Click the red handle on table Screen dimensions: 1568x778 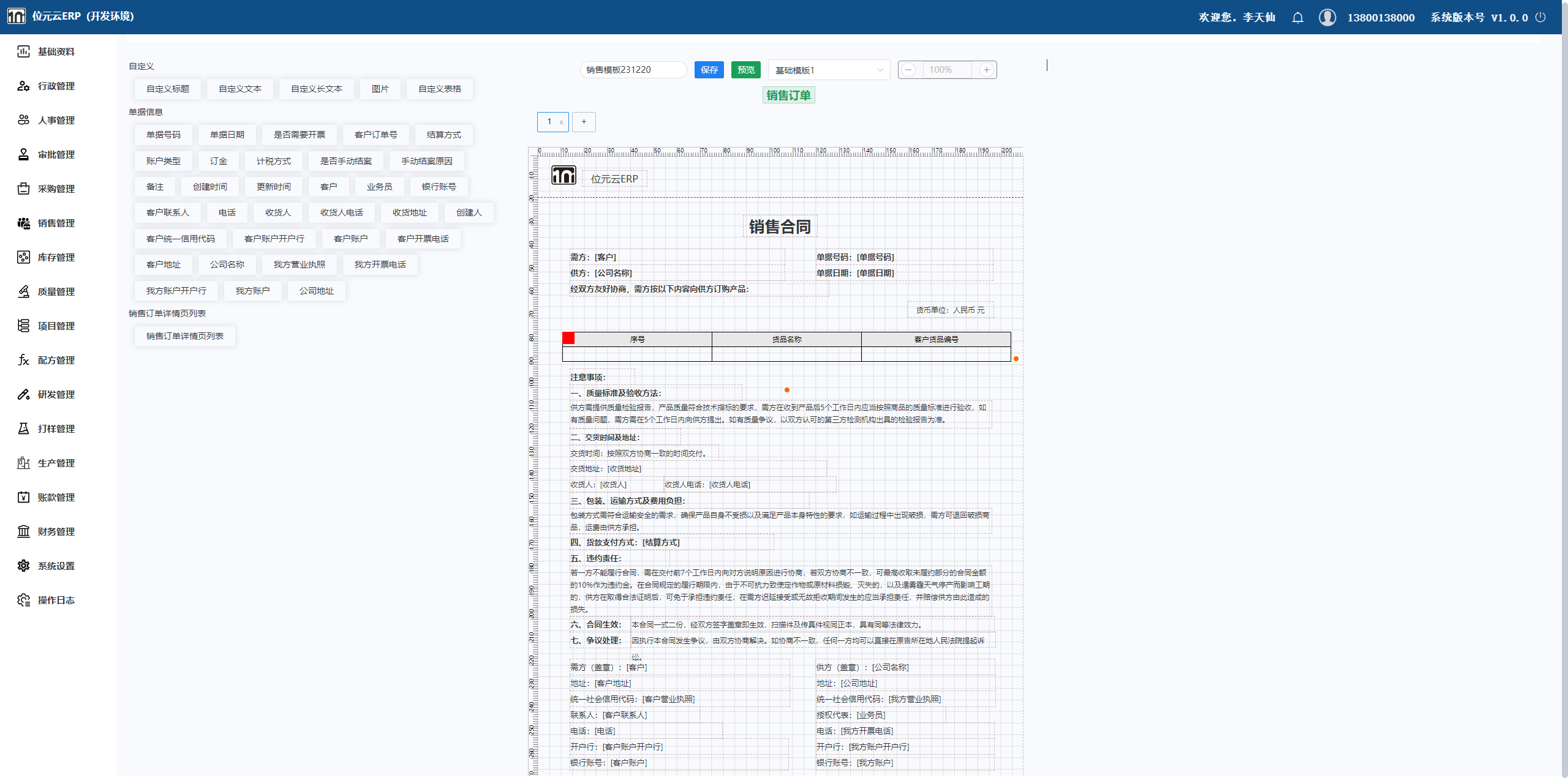[x=568, y=338]
